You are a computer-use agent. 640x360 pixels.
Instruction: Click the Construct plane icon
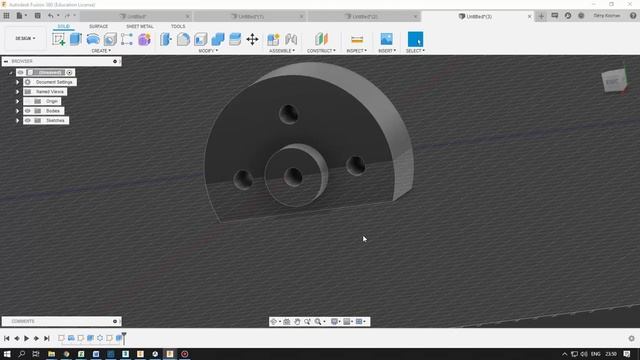[x=321, y=39]
